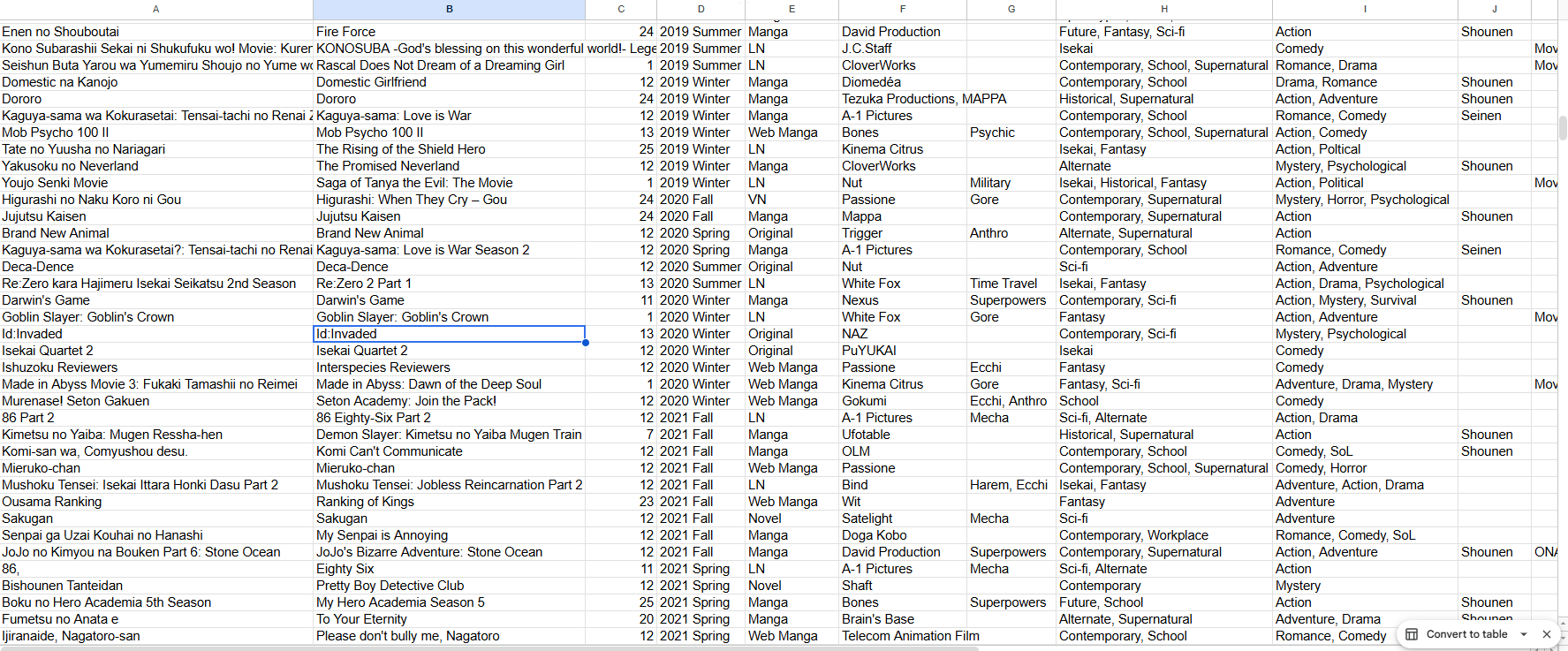This screenshot has height=651, width=1568.
Task: Select 'JoJo's Bizarre Adventure: Stone Ocean' cell
Action: point(449,552)
